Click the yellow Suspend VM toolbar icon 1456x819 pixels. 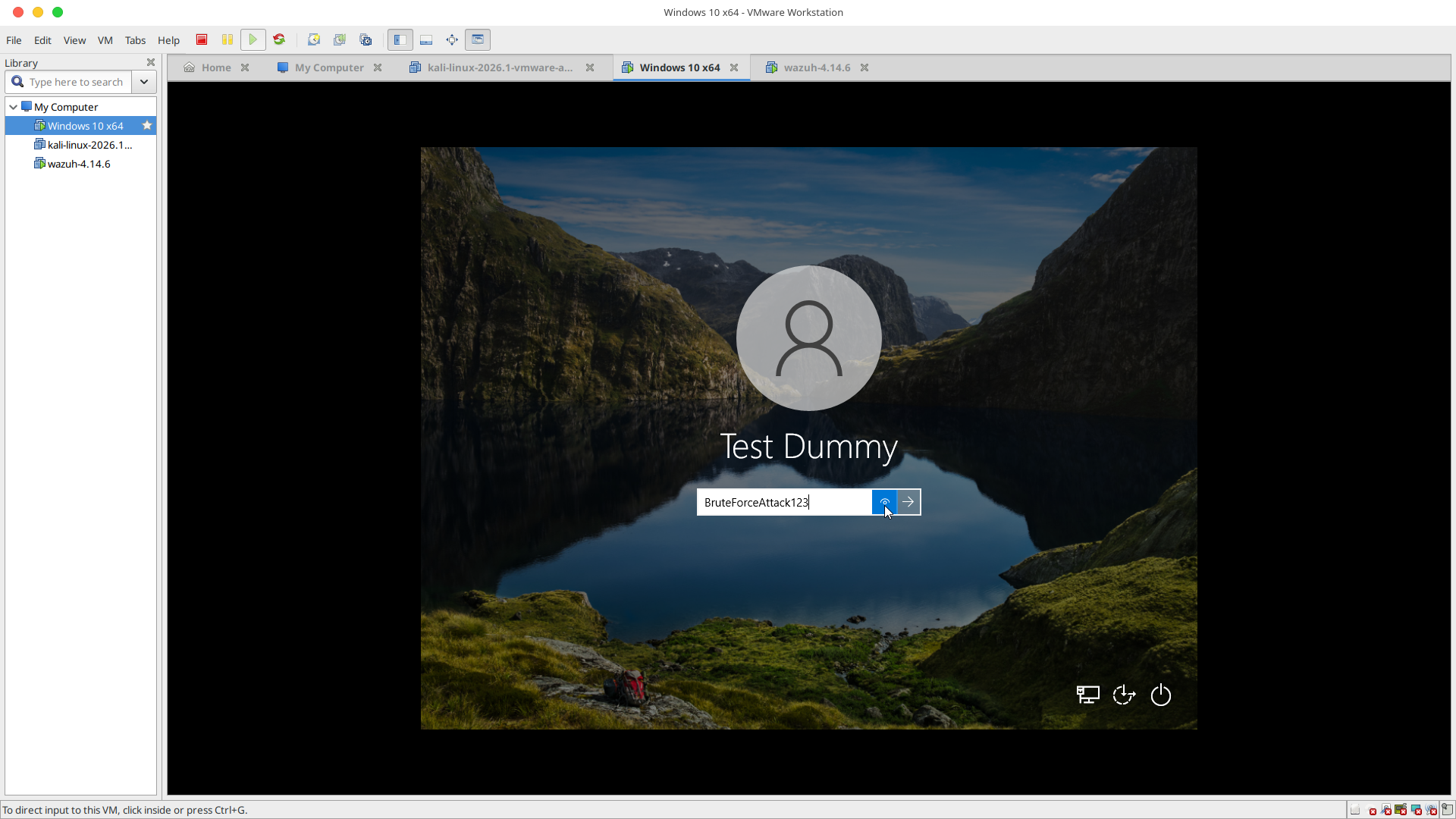(227, 39)
